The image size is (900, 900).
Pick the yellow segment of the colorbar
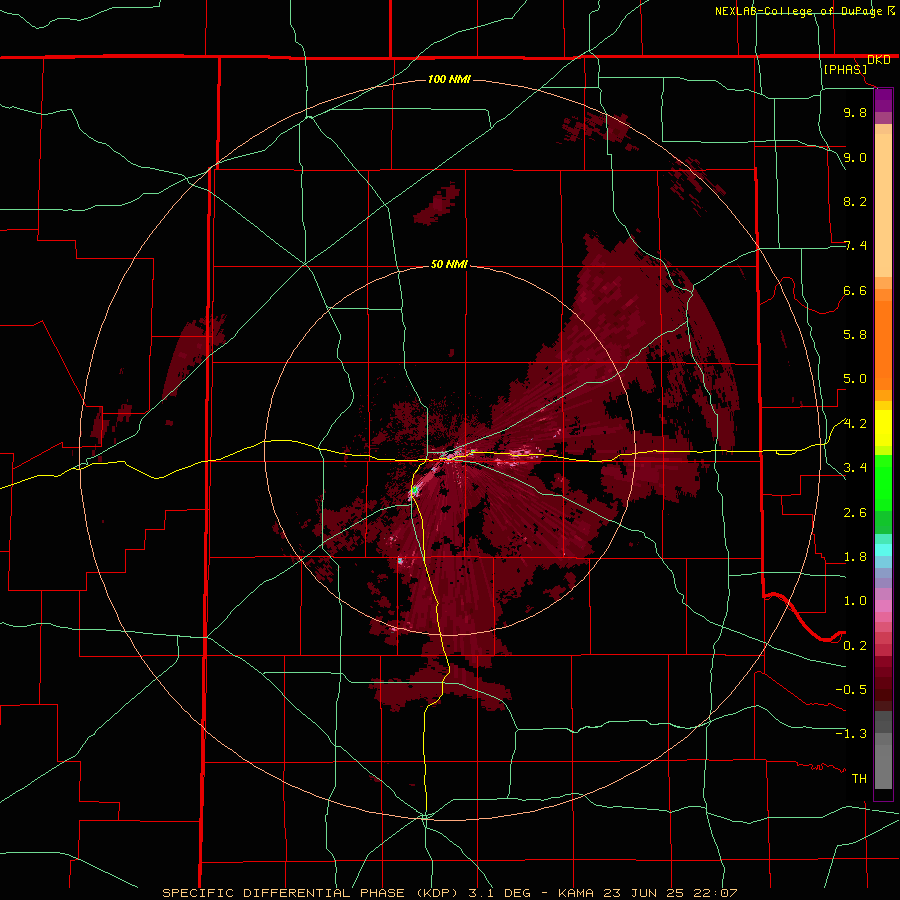coord(883,428)
